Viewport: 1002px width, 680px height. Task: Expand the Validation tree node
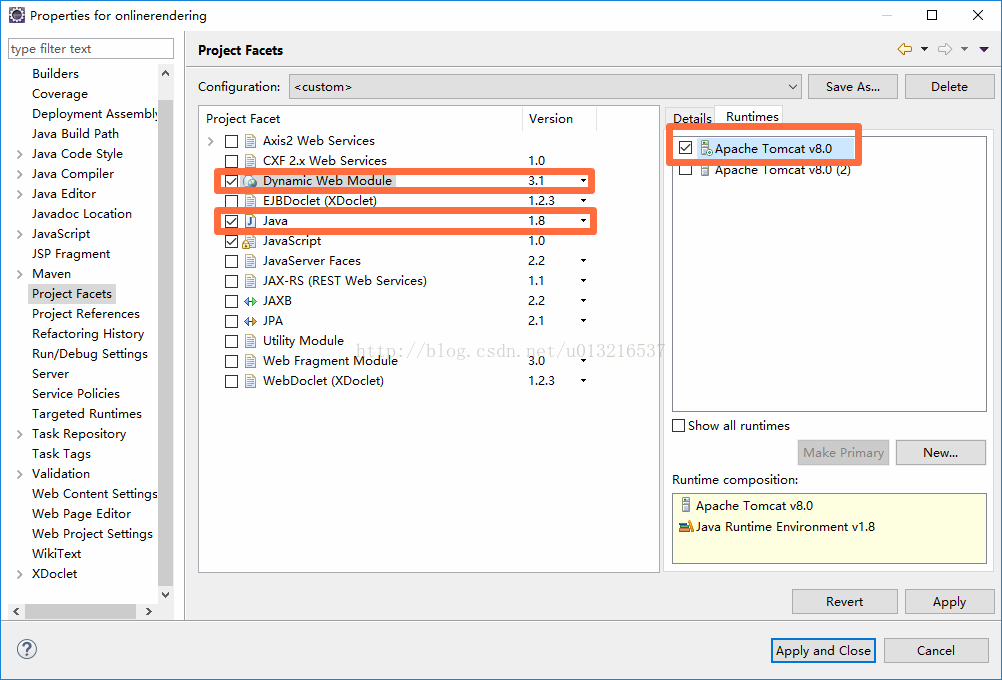coord(19,474)
